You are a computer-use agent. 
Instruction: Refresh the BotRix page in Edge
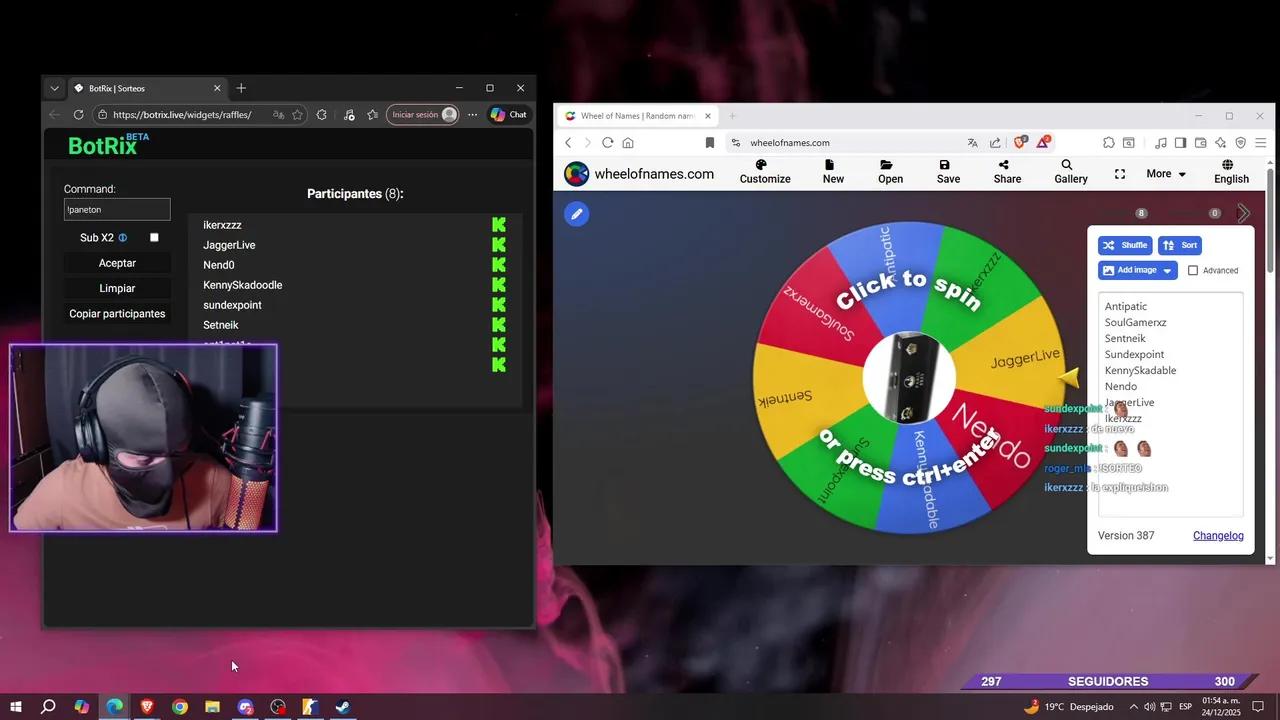tap(79, 115)
